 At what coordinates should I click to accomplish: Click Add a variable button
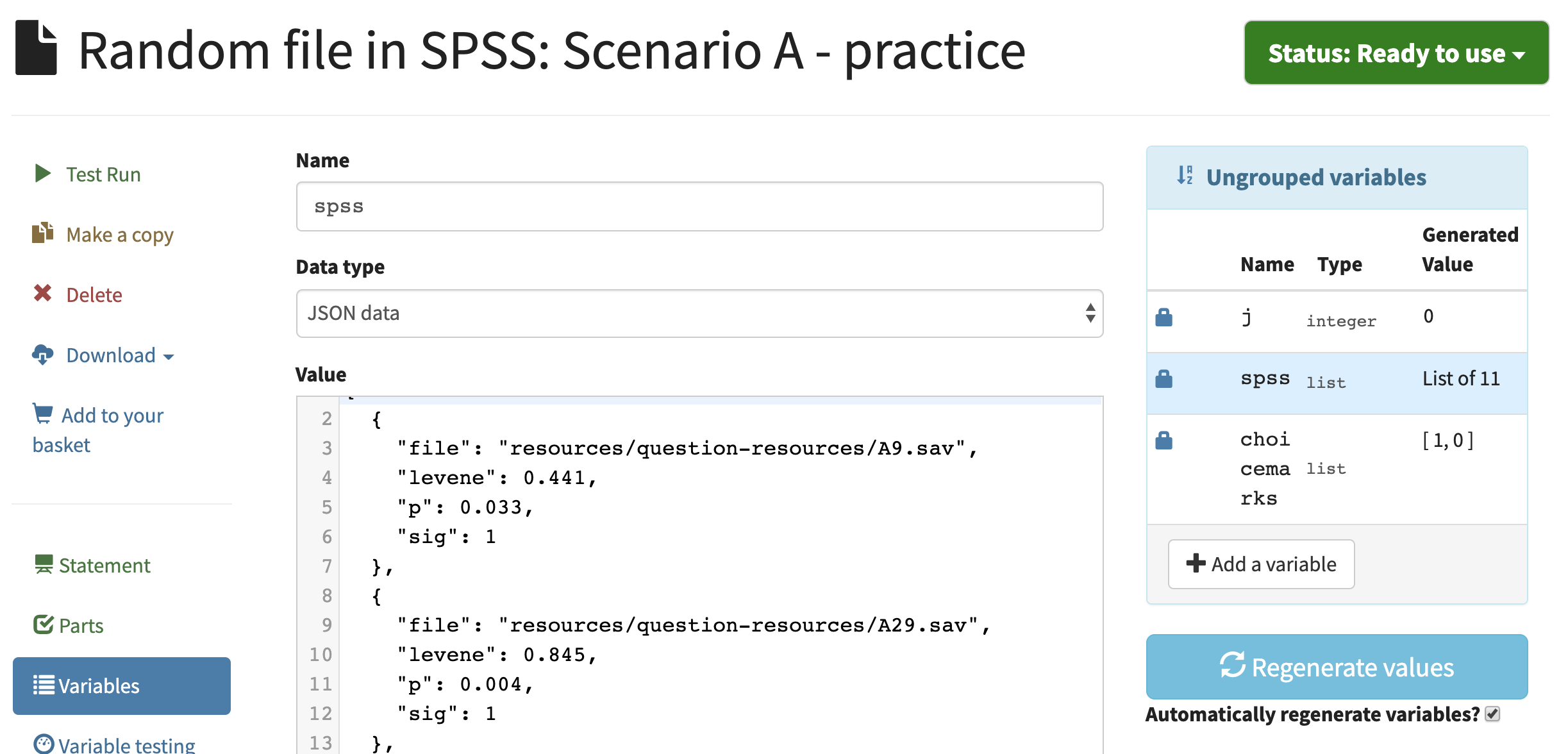point(1261,564)
